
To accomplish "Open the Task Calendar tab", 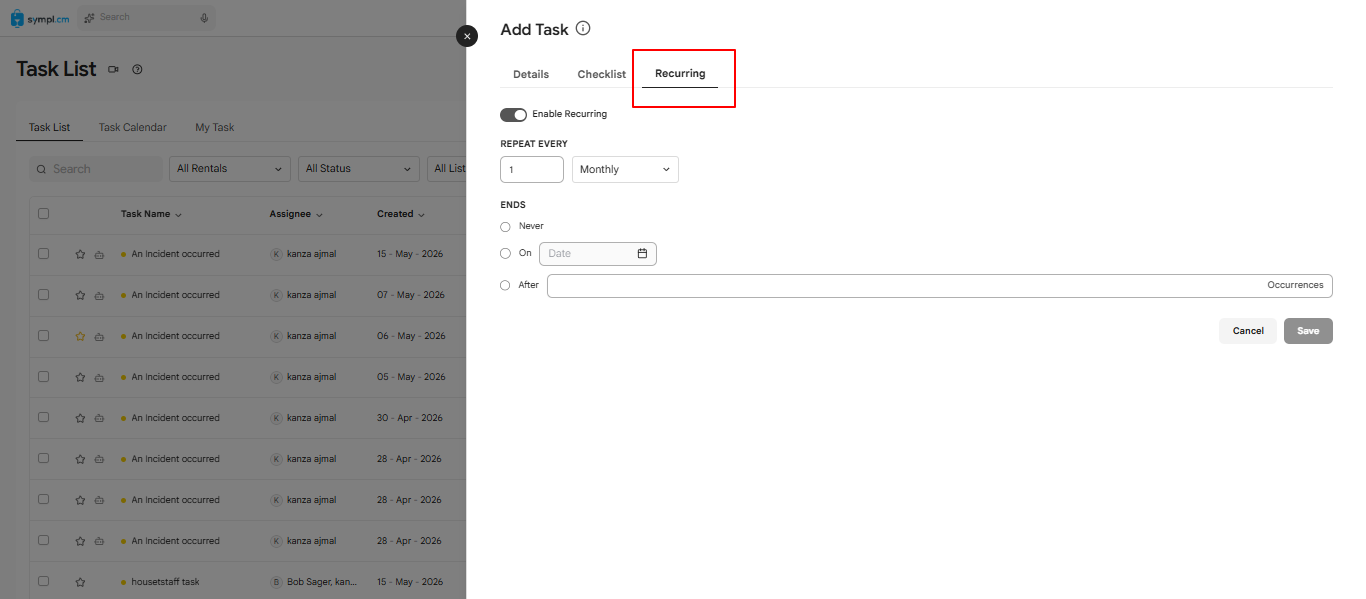I will coord(133,127).
